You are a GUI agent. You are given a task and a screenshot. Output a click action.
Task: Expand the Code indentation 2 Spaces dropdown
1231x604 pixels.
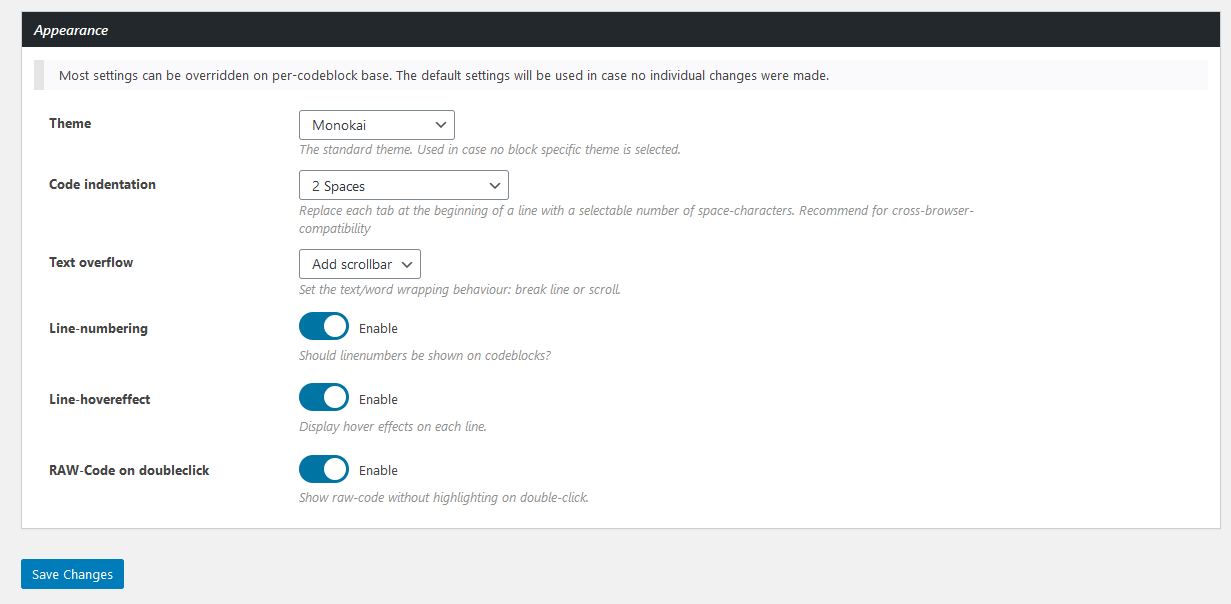pos(404,186)
